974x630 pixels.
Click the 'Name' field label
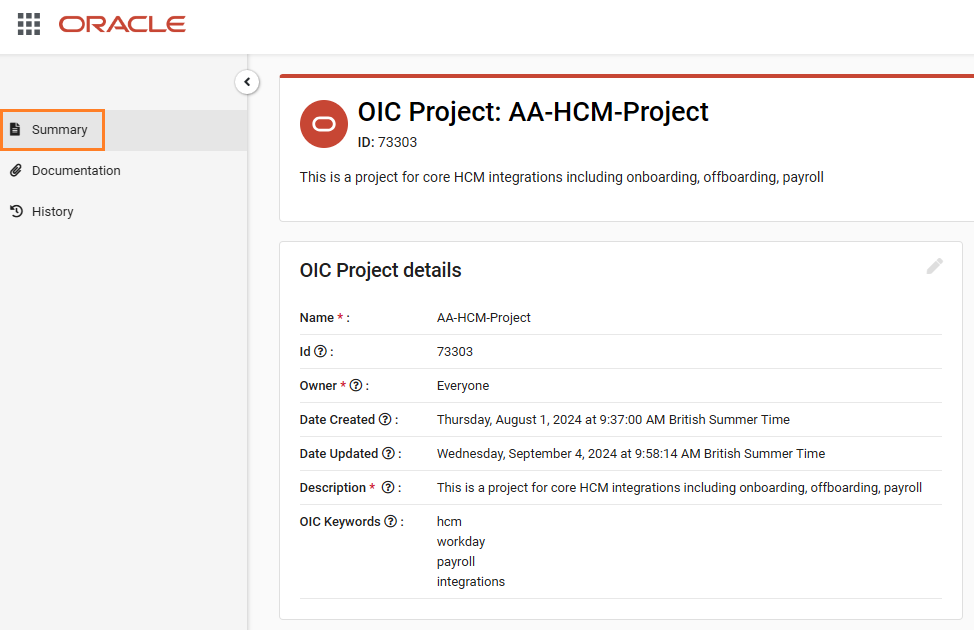tap(317, 317)
